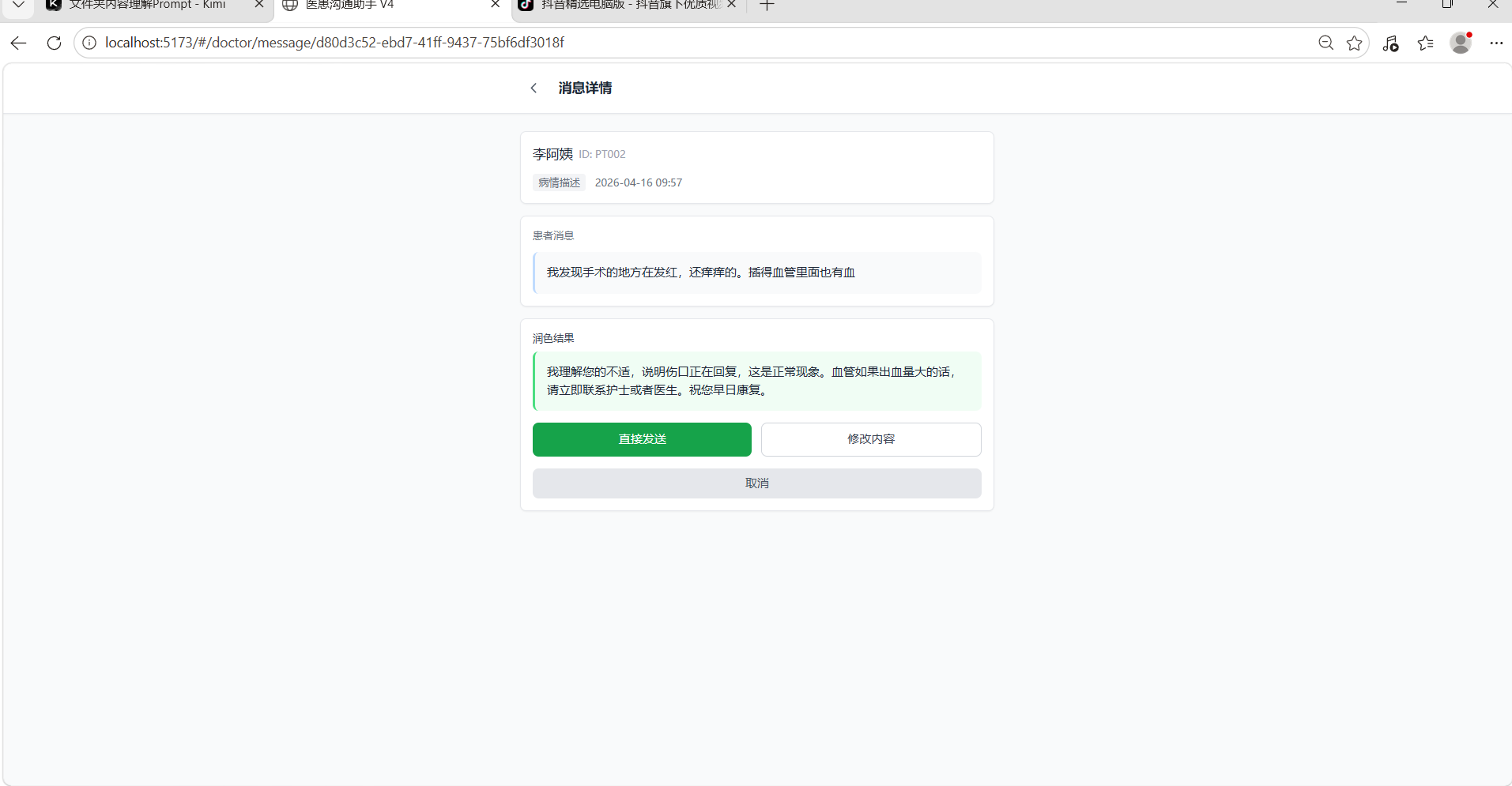Click the ID: PT002 text
This screenshot has height=786, width=1512.
[x=602, y=154]
